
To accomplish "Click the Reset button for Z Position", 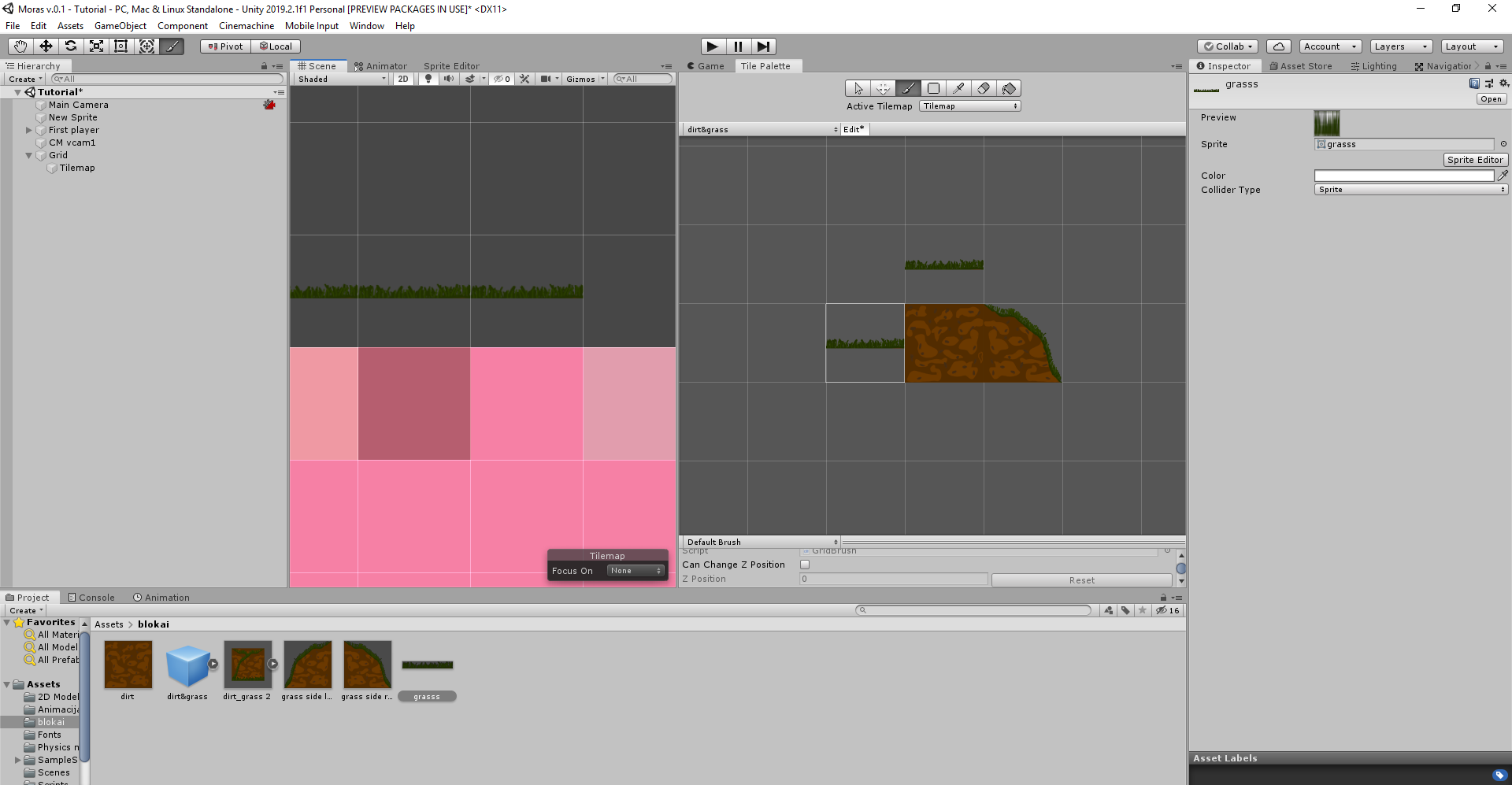I will click(x=1081, y=580).
